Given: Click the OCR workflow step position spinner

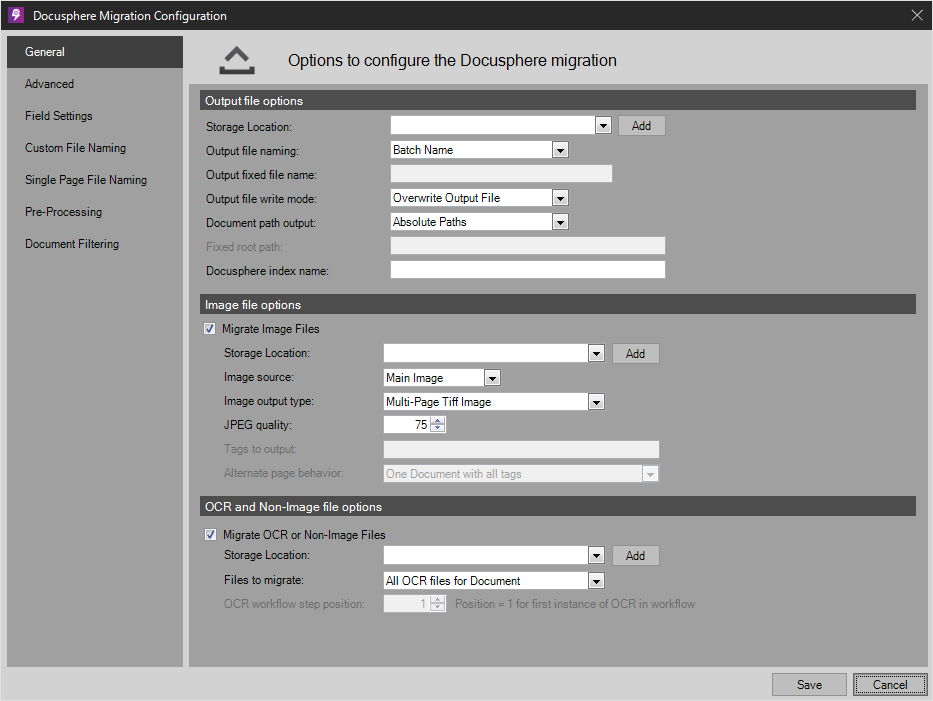Looking at the screenshot, I should coord(415,604).
